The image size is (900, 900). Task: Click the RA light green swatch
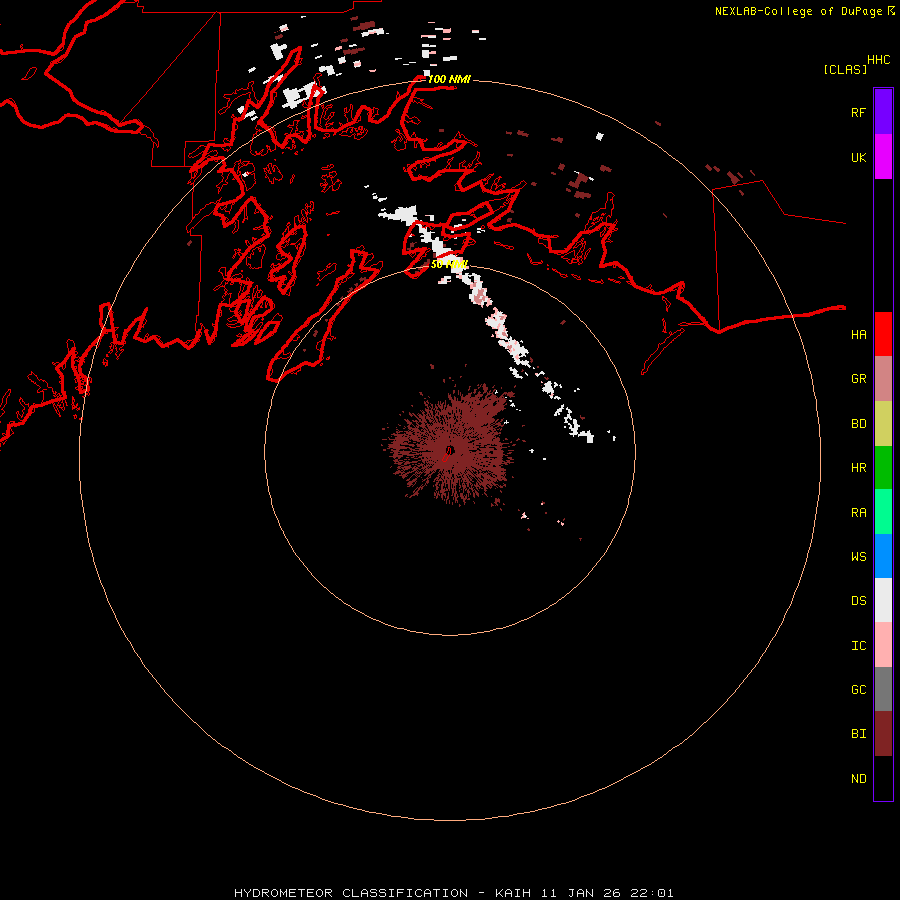pos(883,512)
